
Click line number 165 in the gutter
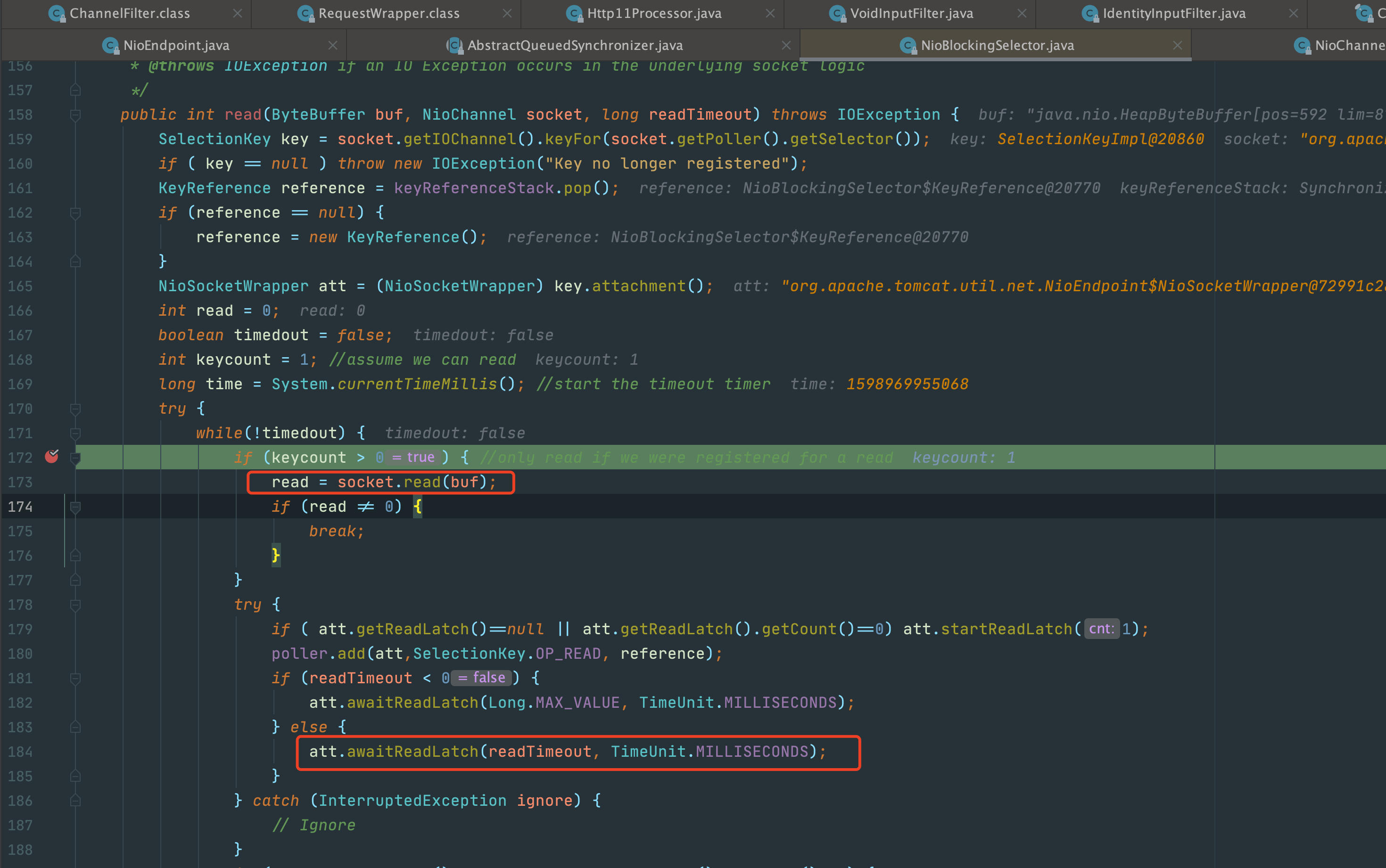[x=20, y=286]
